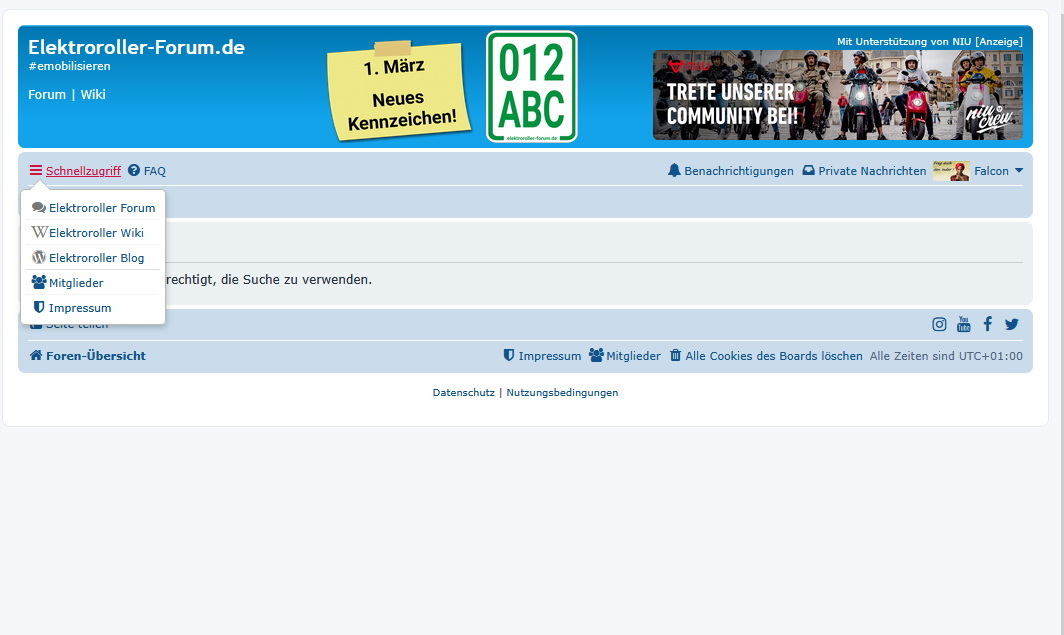The image size is (1064, 635).
Task: Click the 012 ABC license plate logo
Action: (531, 87)
